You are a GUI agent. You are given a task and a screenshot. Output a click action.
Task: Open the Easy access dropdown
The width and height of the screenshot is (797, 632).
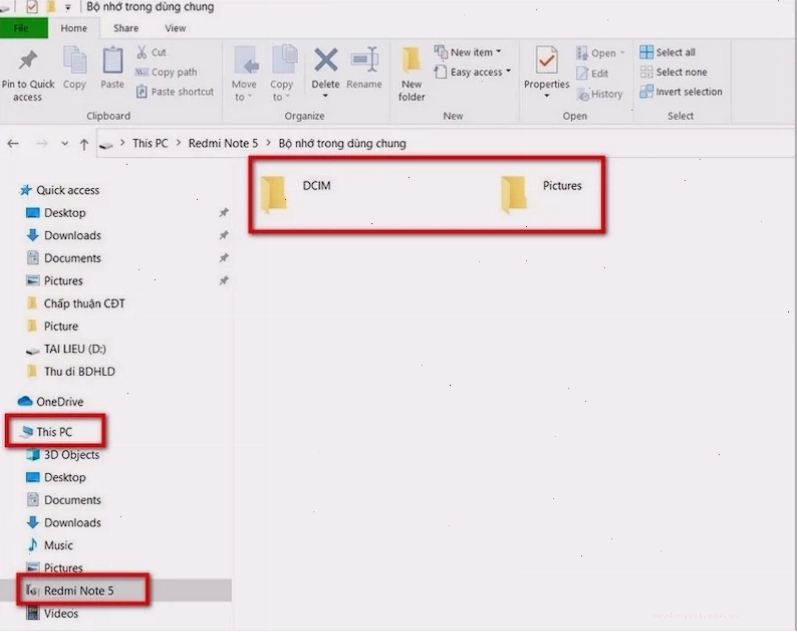(472, 72)
